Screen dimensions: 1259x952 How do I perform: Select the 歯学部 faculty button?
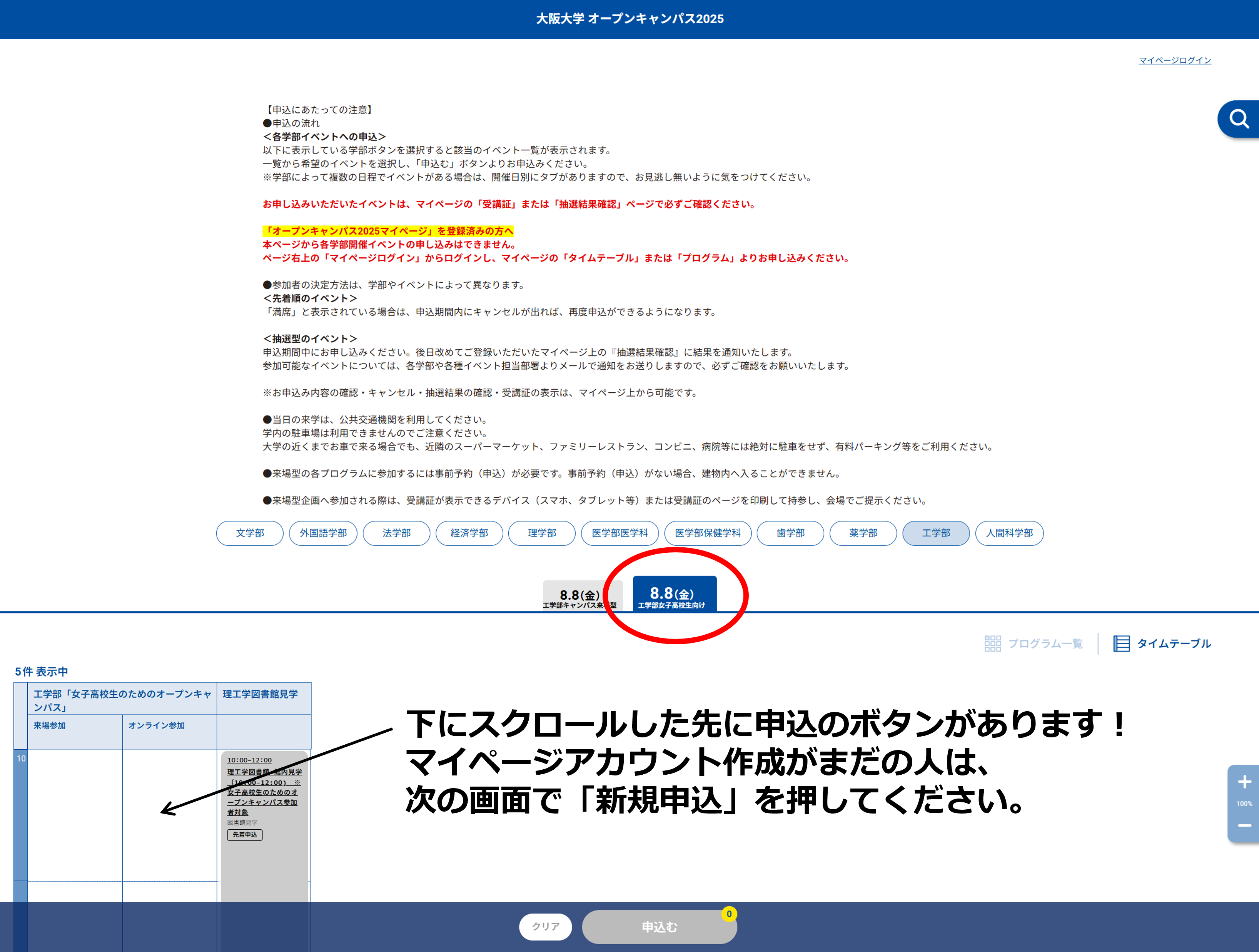click(x=791, y=533)
